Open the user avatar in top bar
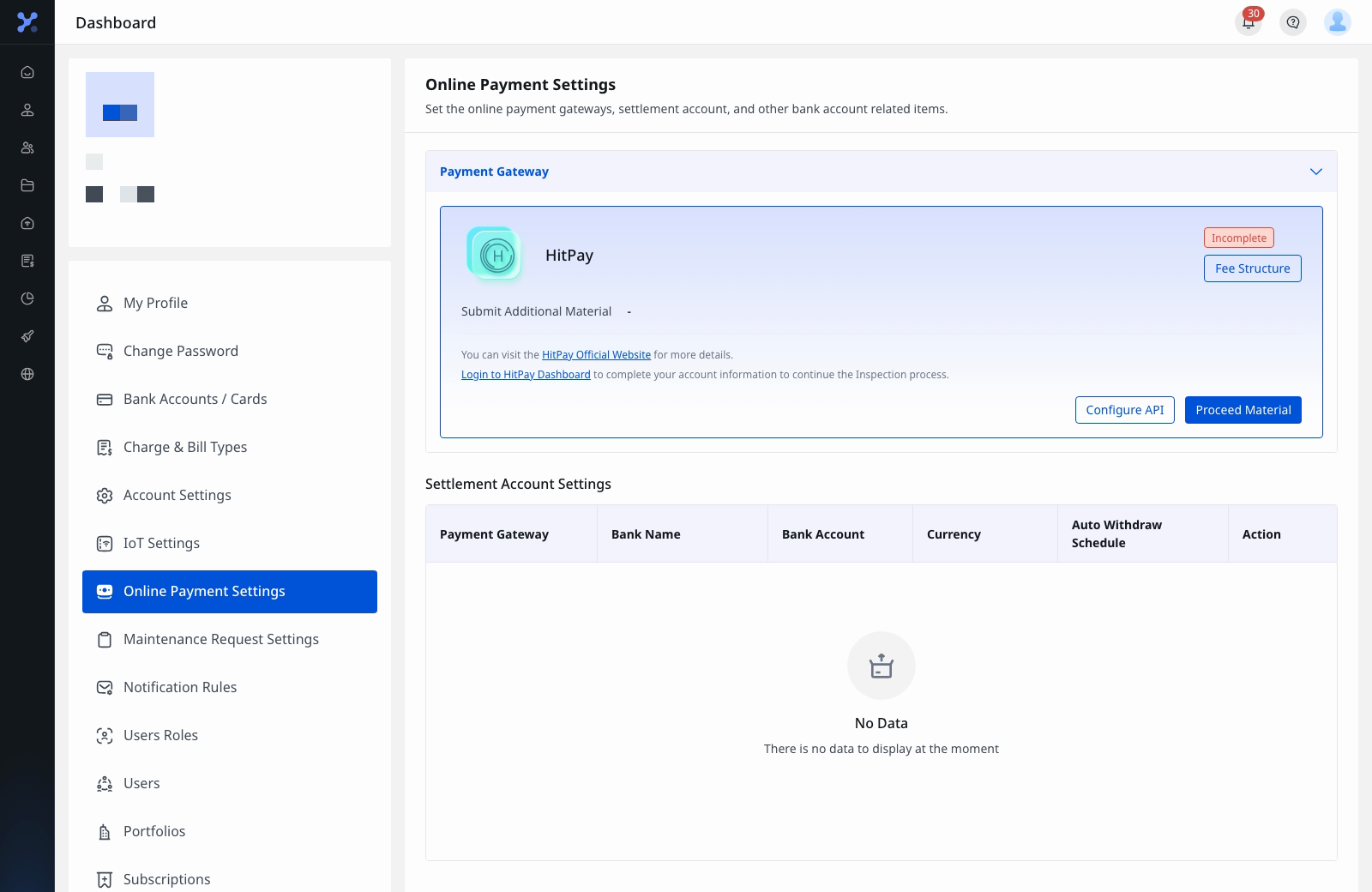Screen dimensions: 1372x892 click(x=1338, y=22)
